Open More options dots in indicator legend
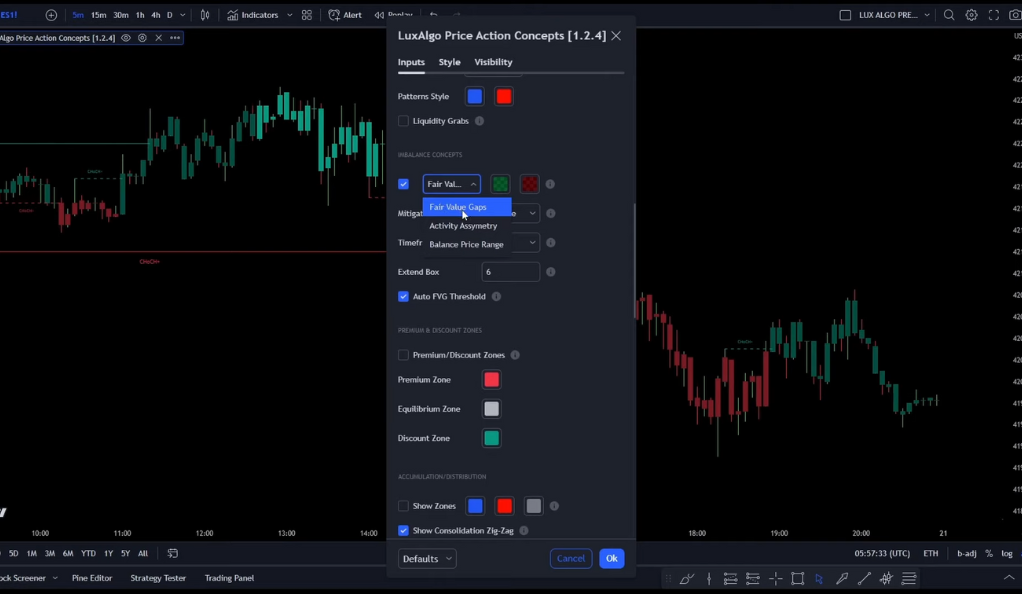The width and height of the screenshot is (1022, 594). pyautogui.click(x=175, y=38)
